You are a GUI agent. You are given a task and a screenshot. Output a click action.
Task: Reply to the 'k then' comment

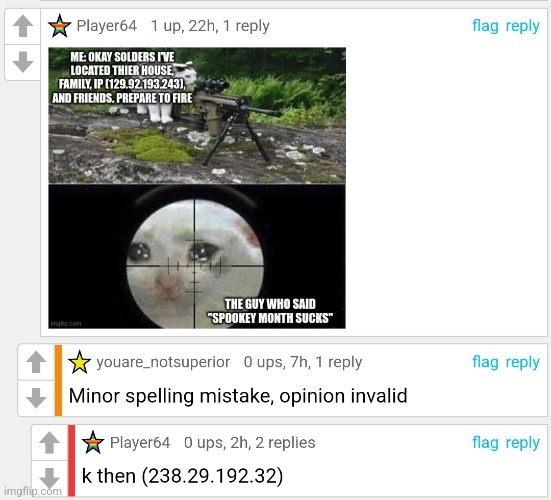point(523,443)
